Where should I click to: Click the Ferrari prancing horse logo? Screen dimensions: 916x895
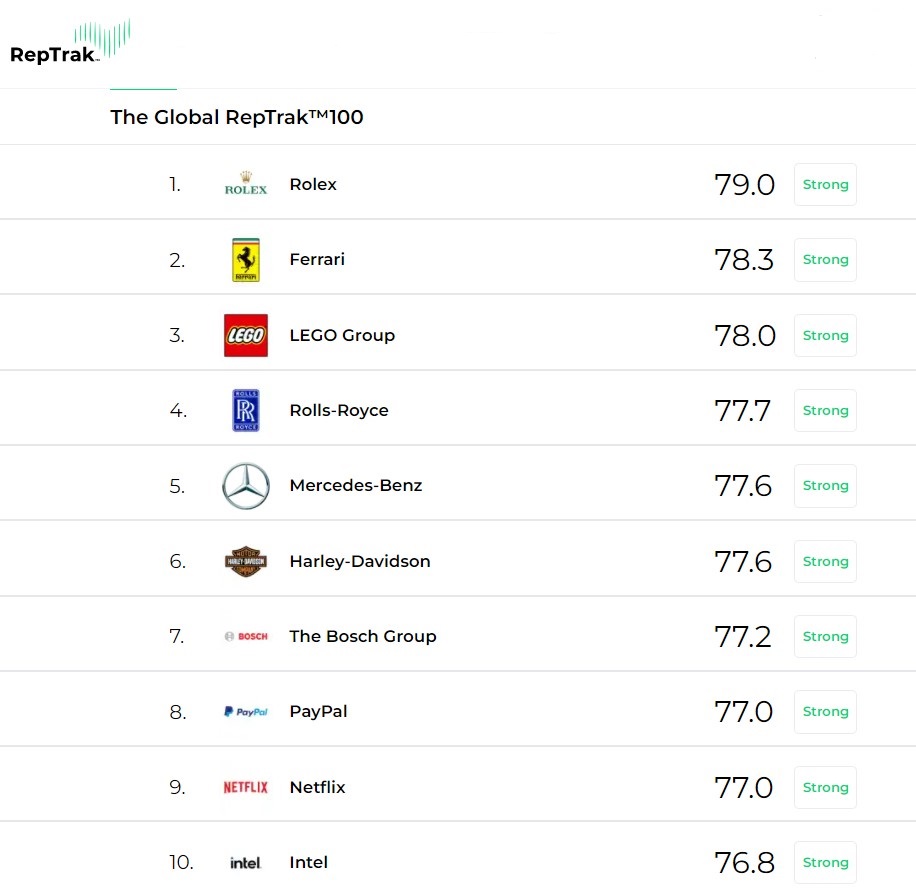246,260
